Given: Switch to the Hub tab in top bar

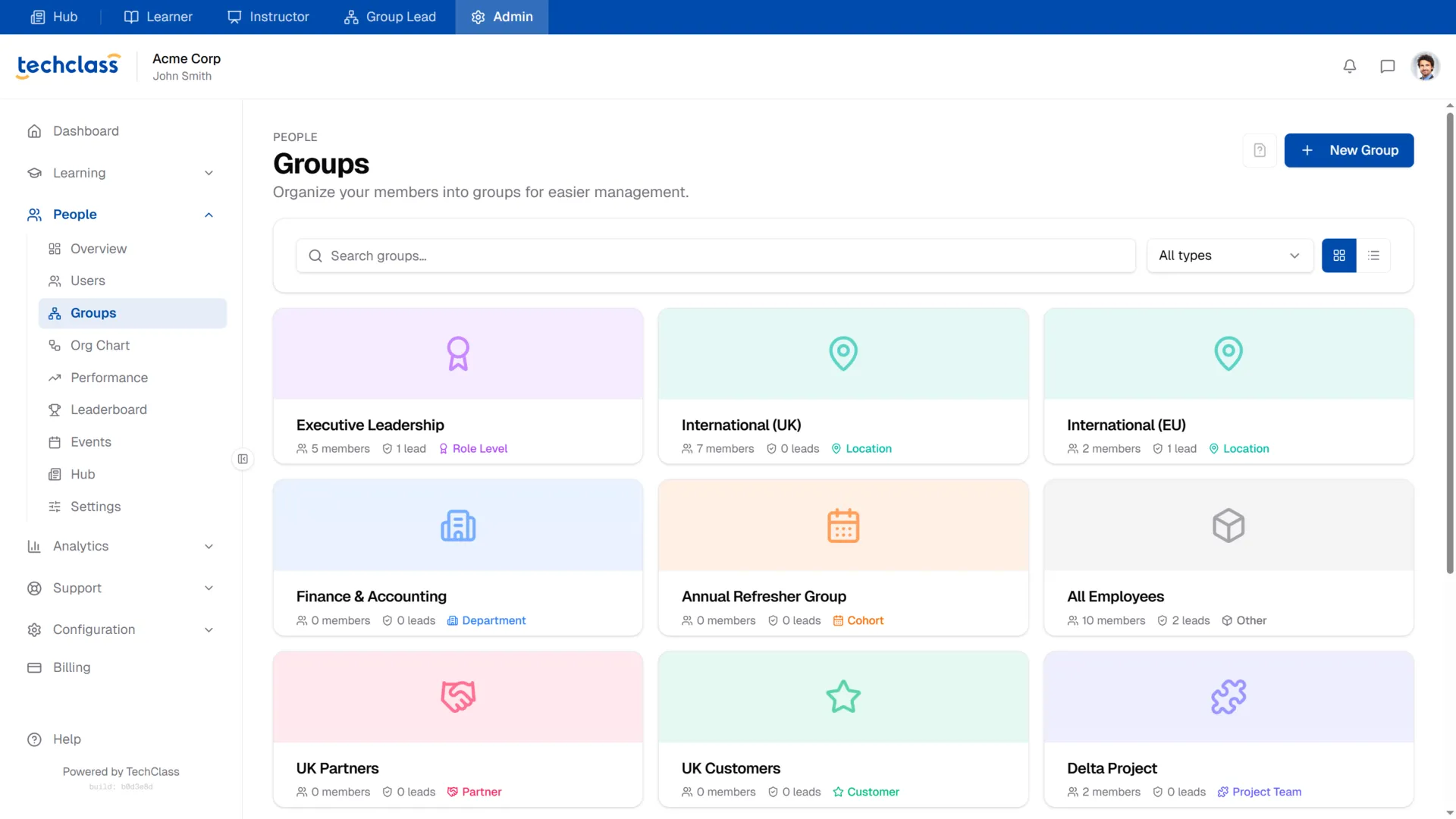Looking at the screenshot, I should tap(54, 17).
